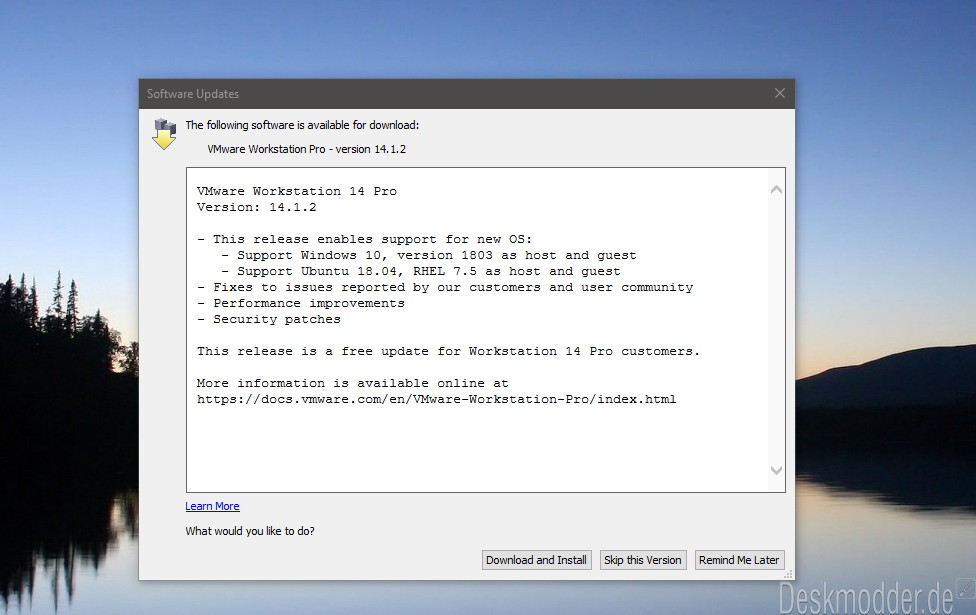This screenshot has width=976, height=615.
Task: Click the 'Fixes to issues reported' line
Action: pyautogui.click(x=445, y=288)
